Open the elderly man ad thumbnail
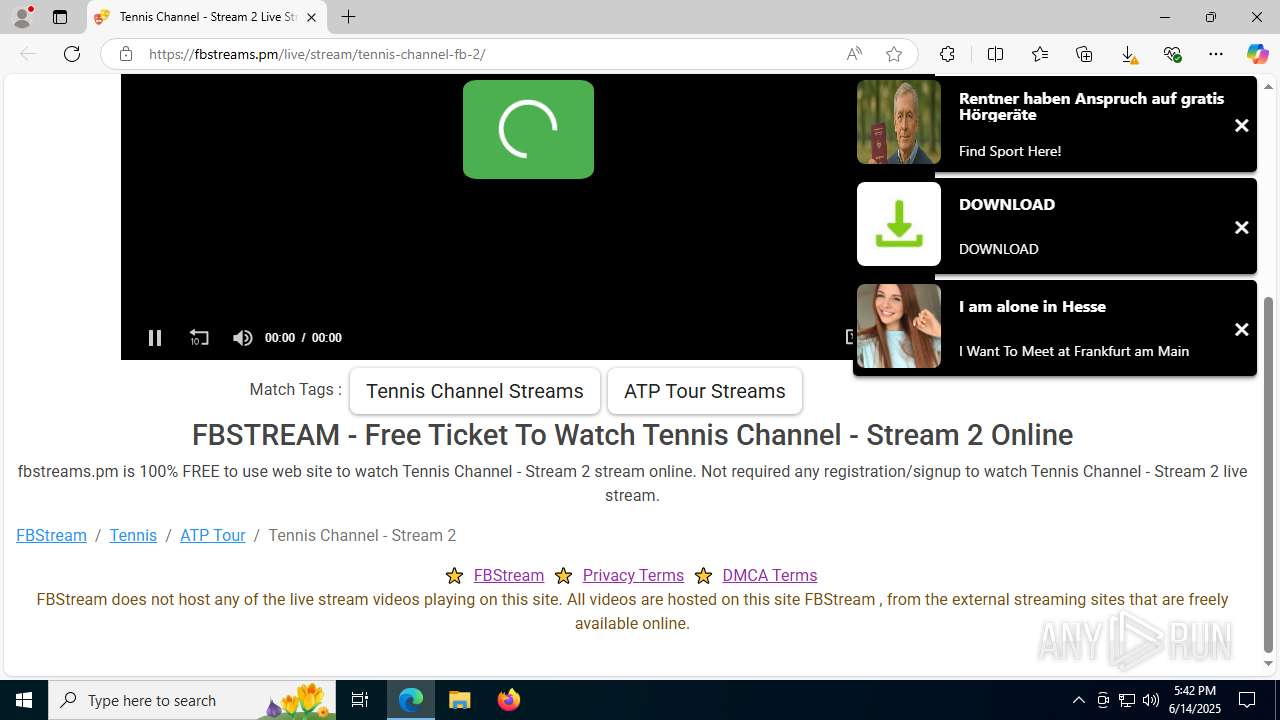Screen dimensions: 1280x720 tap(899, 122)
